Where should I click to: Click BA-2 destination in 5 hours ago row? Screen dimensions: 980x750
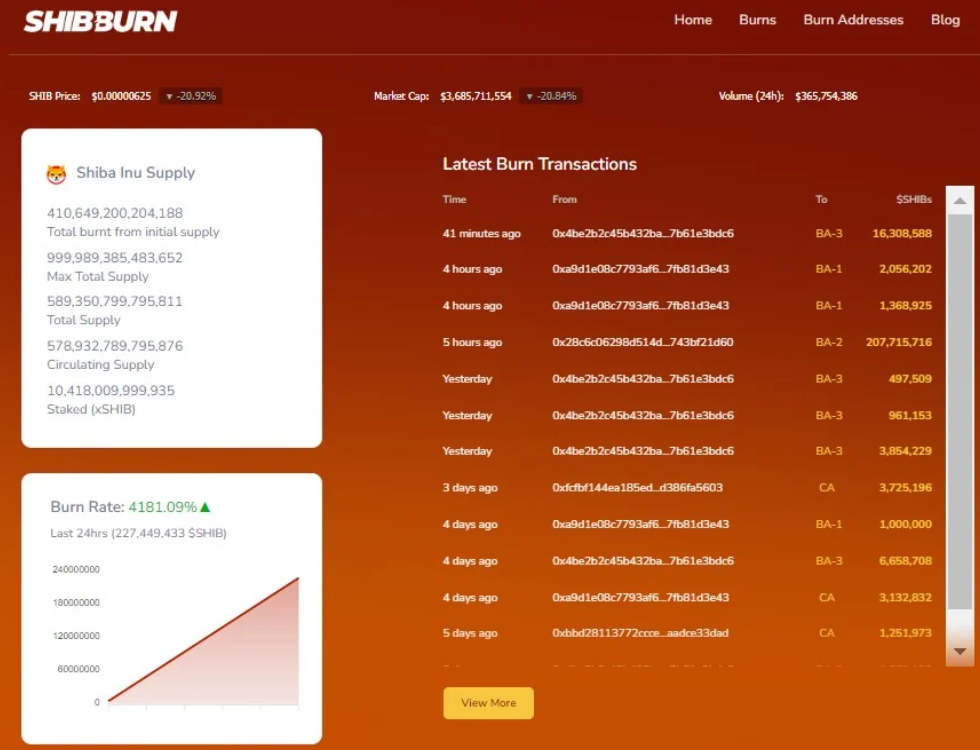pyautogui.click(x=828, y=343)
